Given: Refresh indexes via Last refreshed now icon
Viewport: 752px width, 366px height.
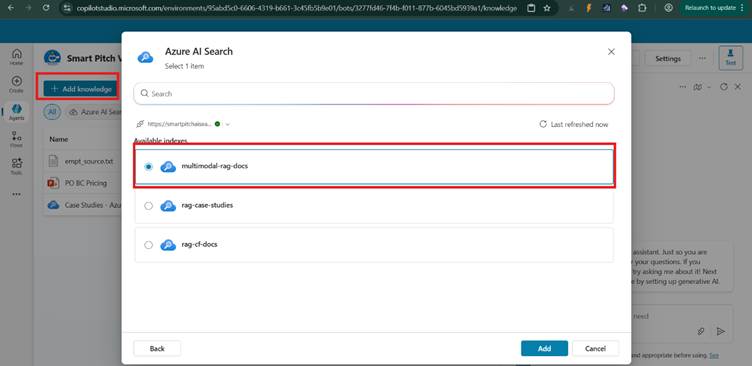Looking at the screenshot, I should tap(543, 124).
